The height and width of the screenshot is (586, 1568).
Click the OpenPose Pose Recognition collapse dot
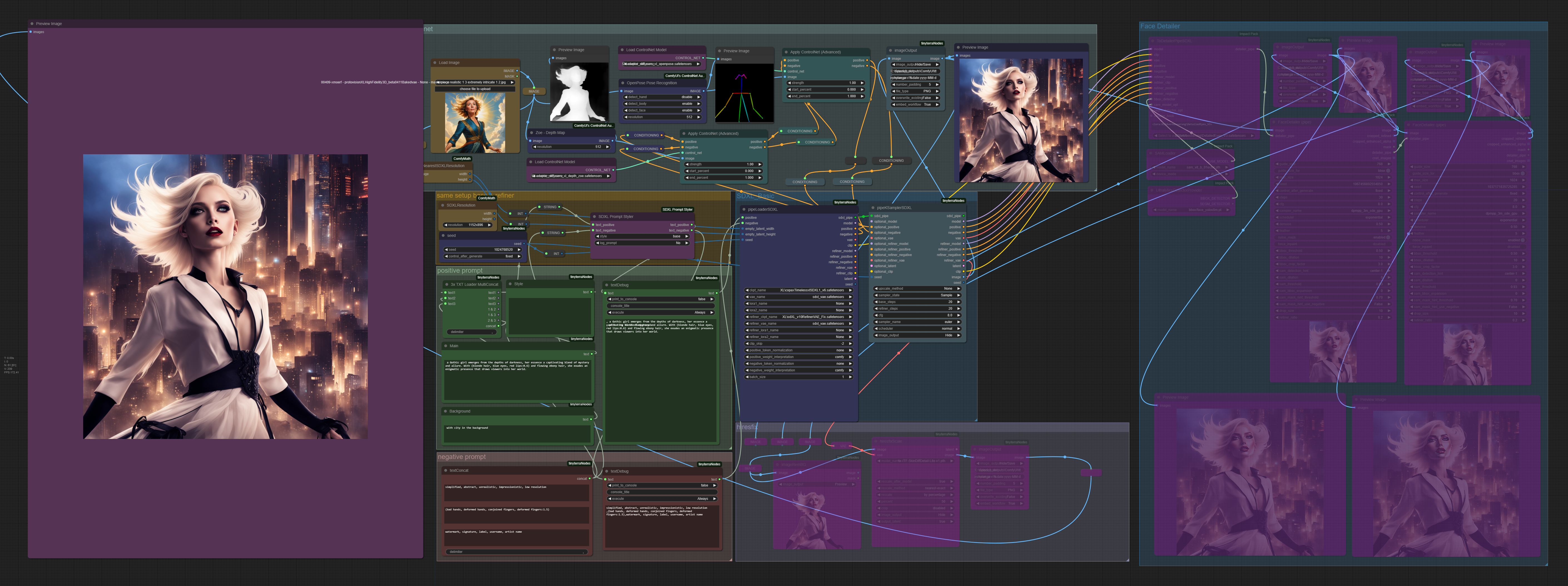tap(622, 83)
